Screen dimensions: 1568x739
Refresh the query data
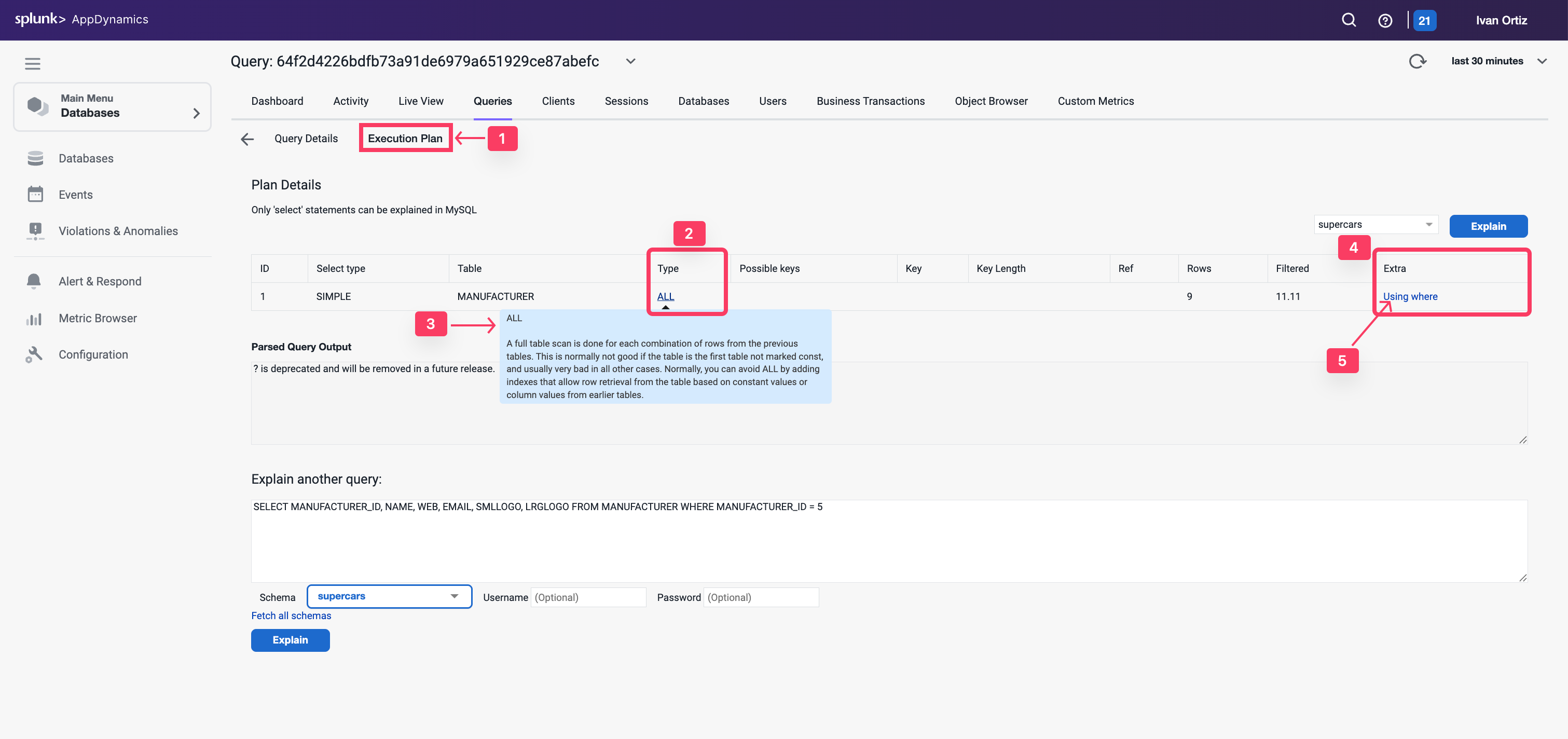[1418, 60]
